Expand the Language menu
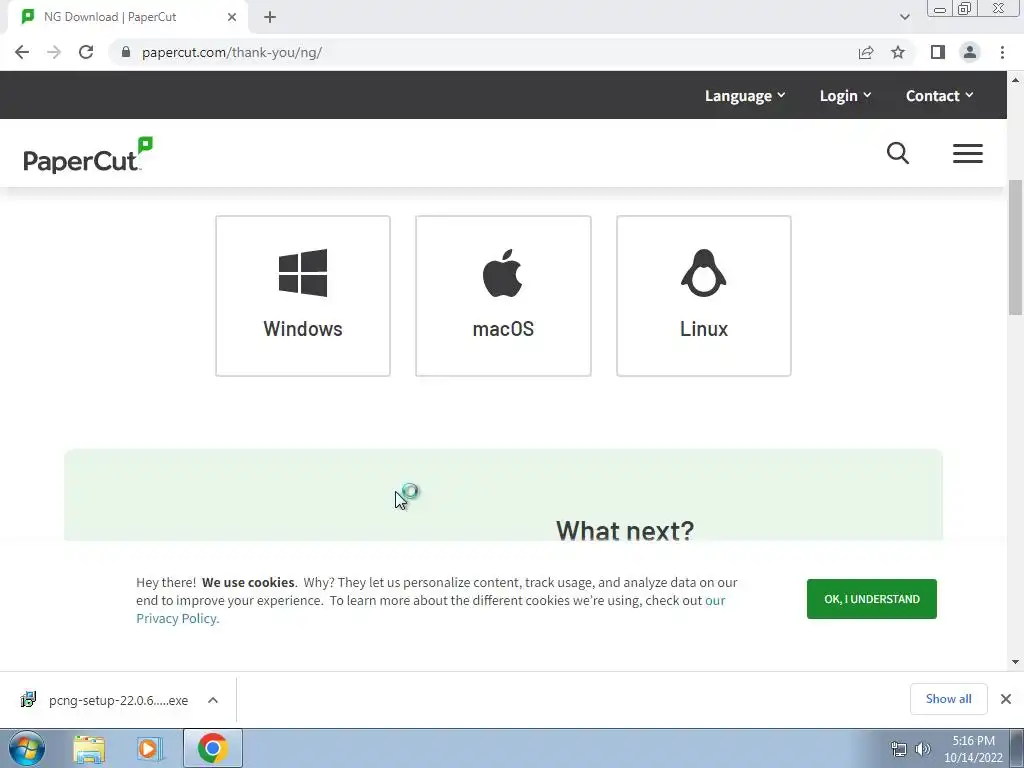This screenshot has width=1024, height=768. 745,95
